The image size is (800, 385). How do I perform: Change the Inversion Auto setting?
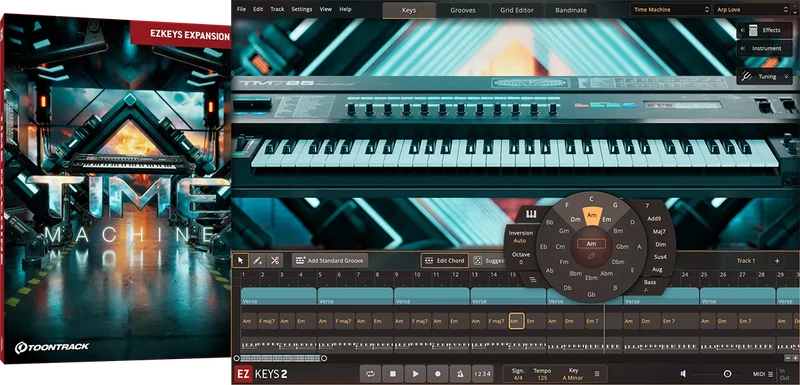pyautogui.click(x=520, y=237)
